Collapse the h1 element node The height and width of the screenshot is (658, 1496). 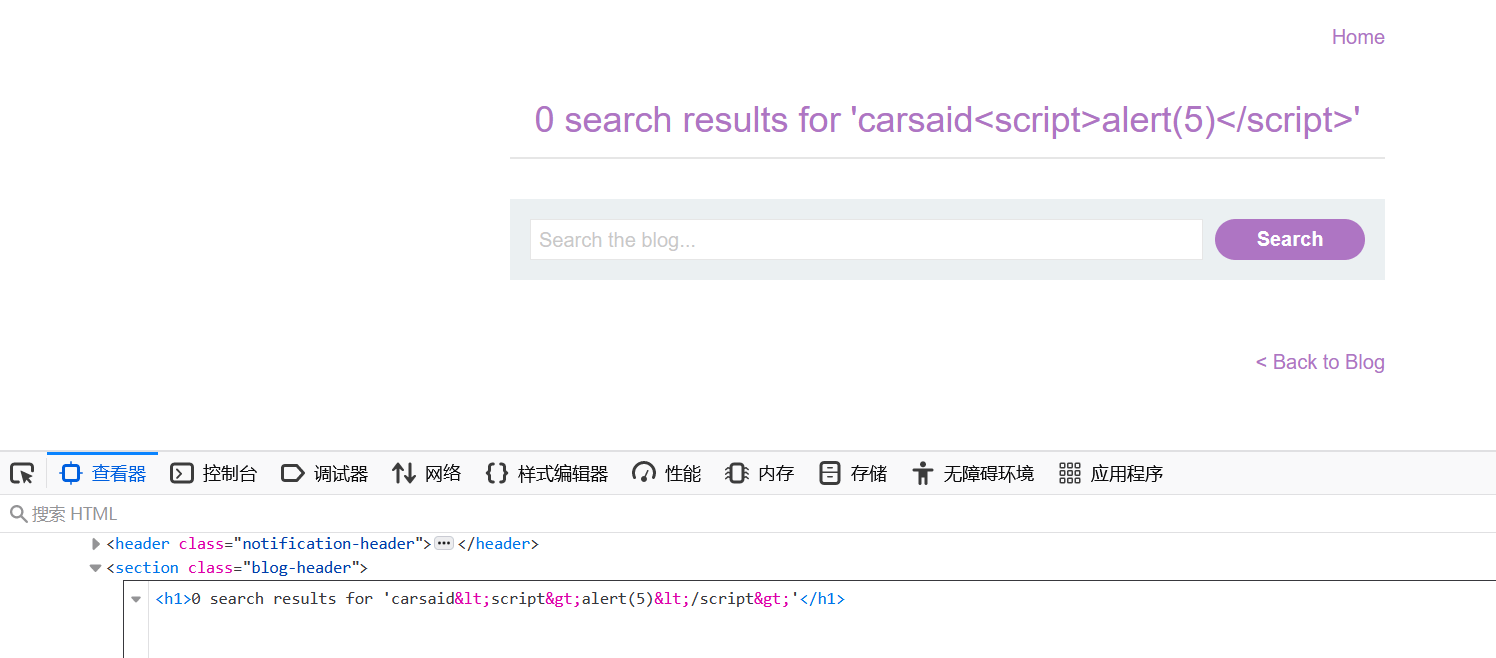[136, 599]
